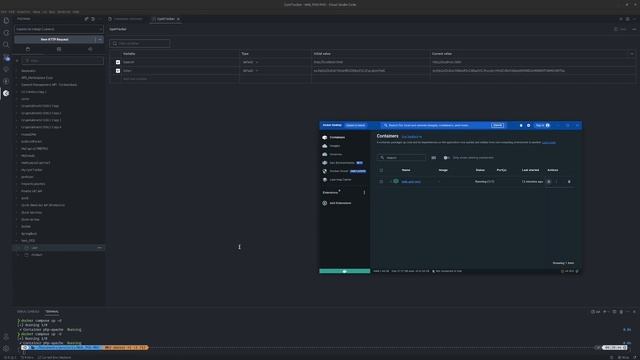
Task: Focus the Docker containers Search field
Action: [x=402, y=158]
